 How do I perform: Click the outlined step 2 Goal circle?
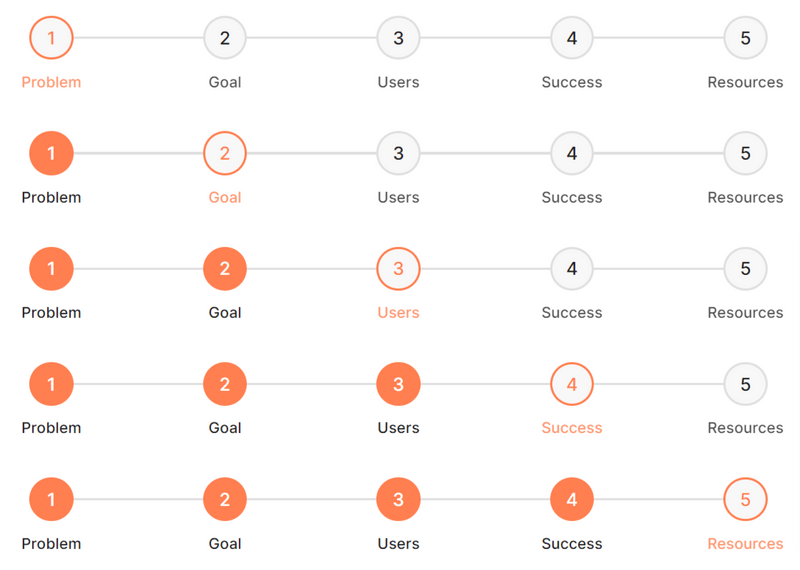coord(225,154)
